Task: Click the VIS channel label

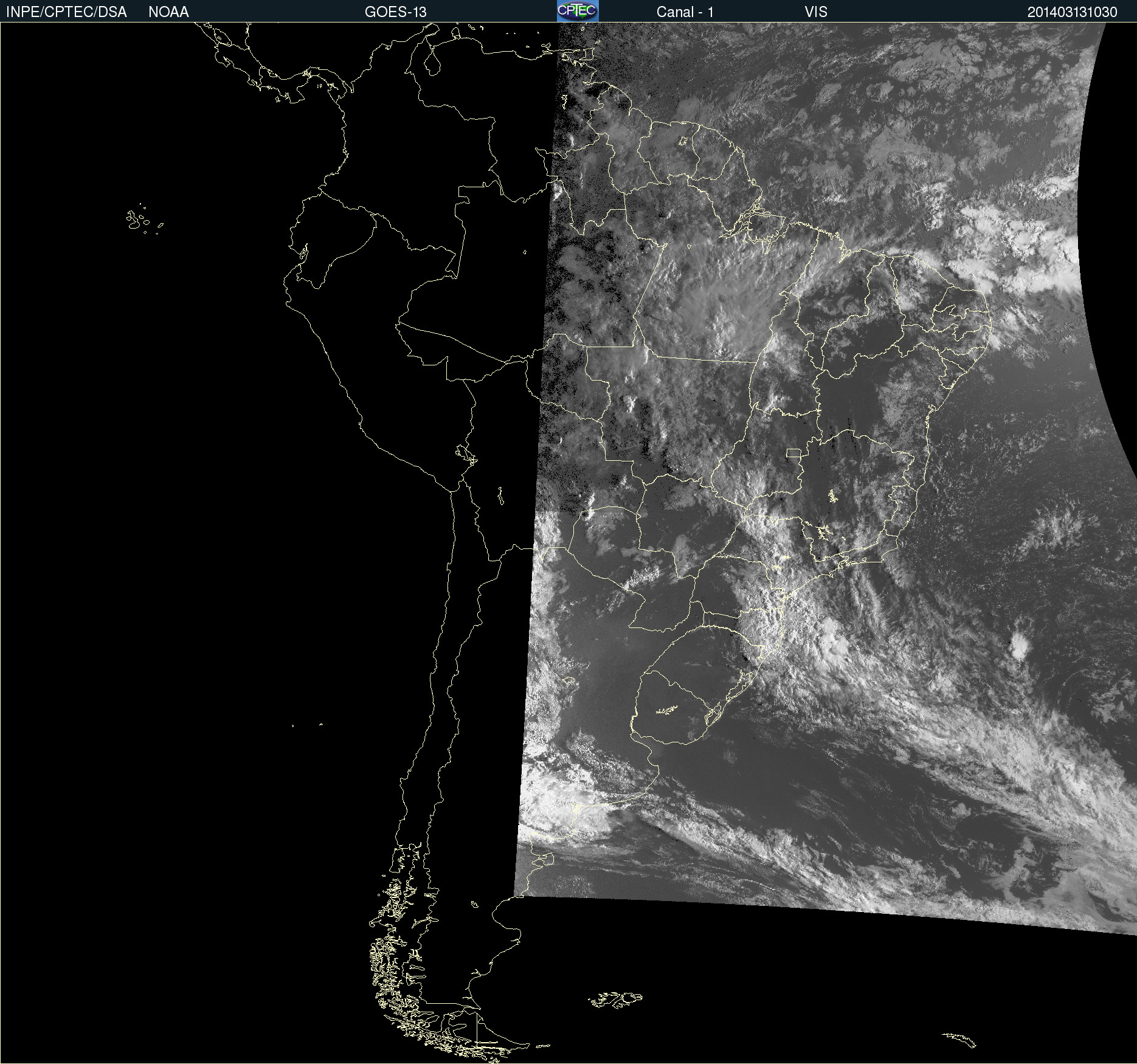Action: 816,12
